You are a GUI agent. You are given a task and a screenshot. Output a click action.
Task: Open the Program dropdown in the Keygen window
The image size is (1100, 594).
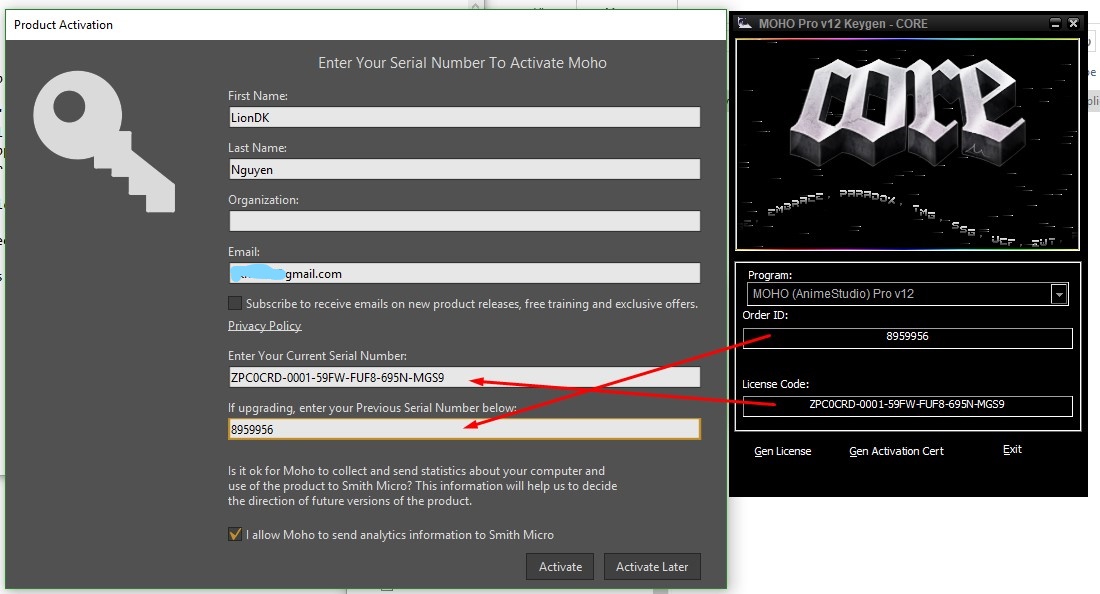[x=1059, y=294]
